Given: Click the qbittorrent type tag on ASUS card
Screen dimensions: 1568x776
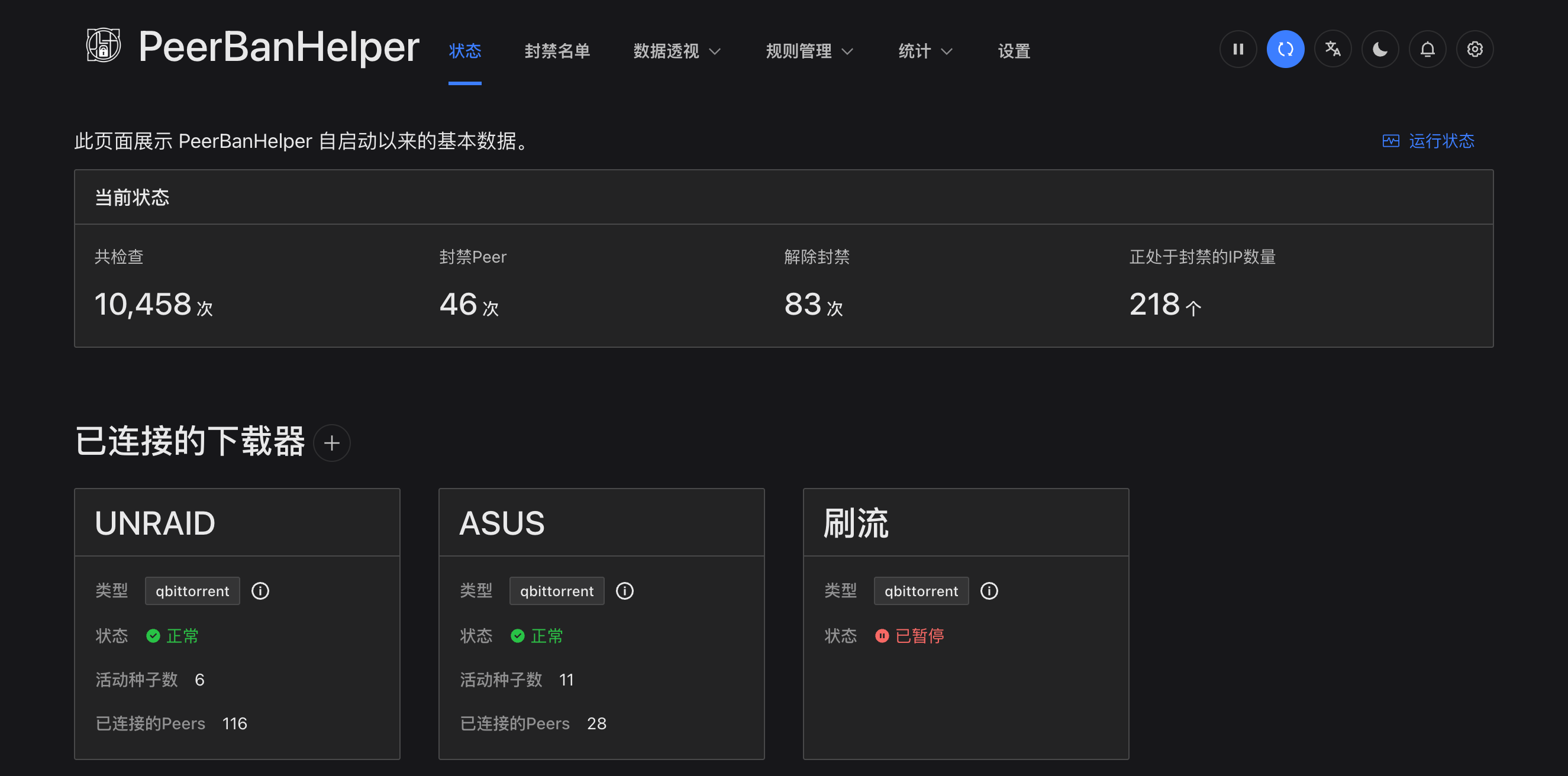Looking at the screenshot, I should [556, 590].
